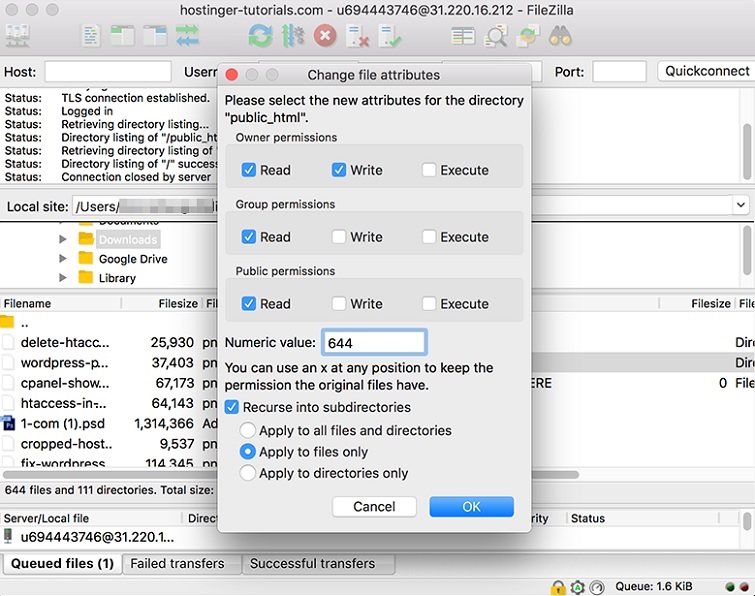Open the Successful transfers tab

[x=312, y=564]
